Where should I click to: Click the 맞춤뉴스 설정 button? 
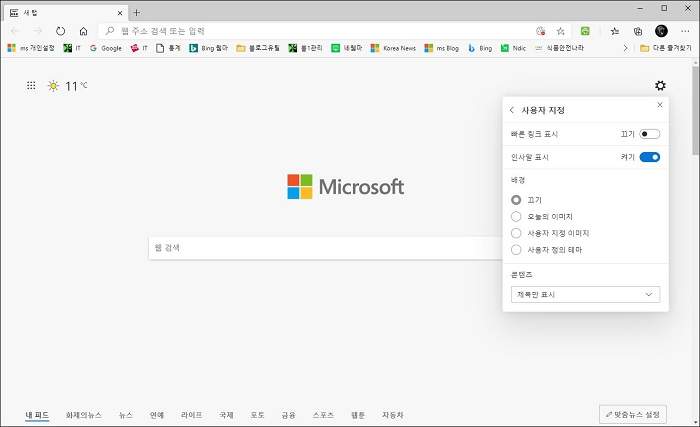[633, 414]
